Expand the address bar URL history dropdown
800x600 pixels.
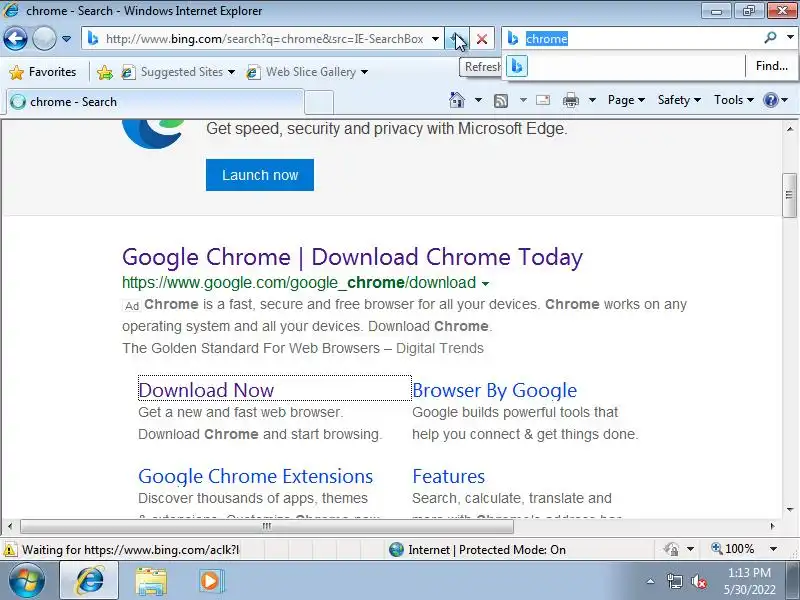click(435, 39)
